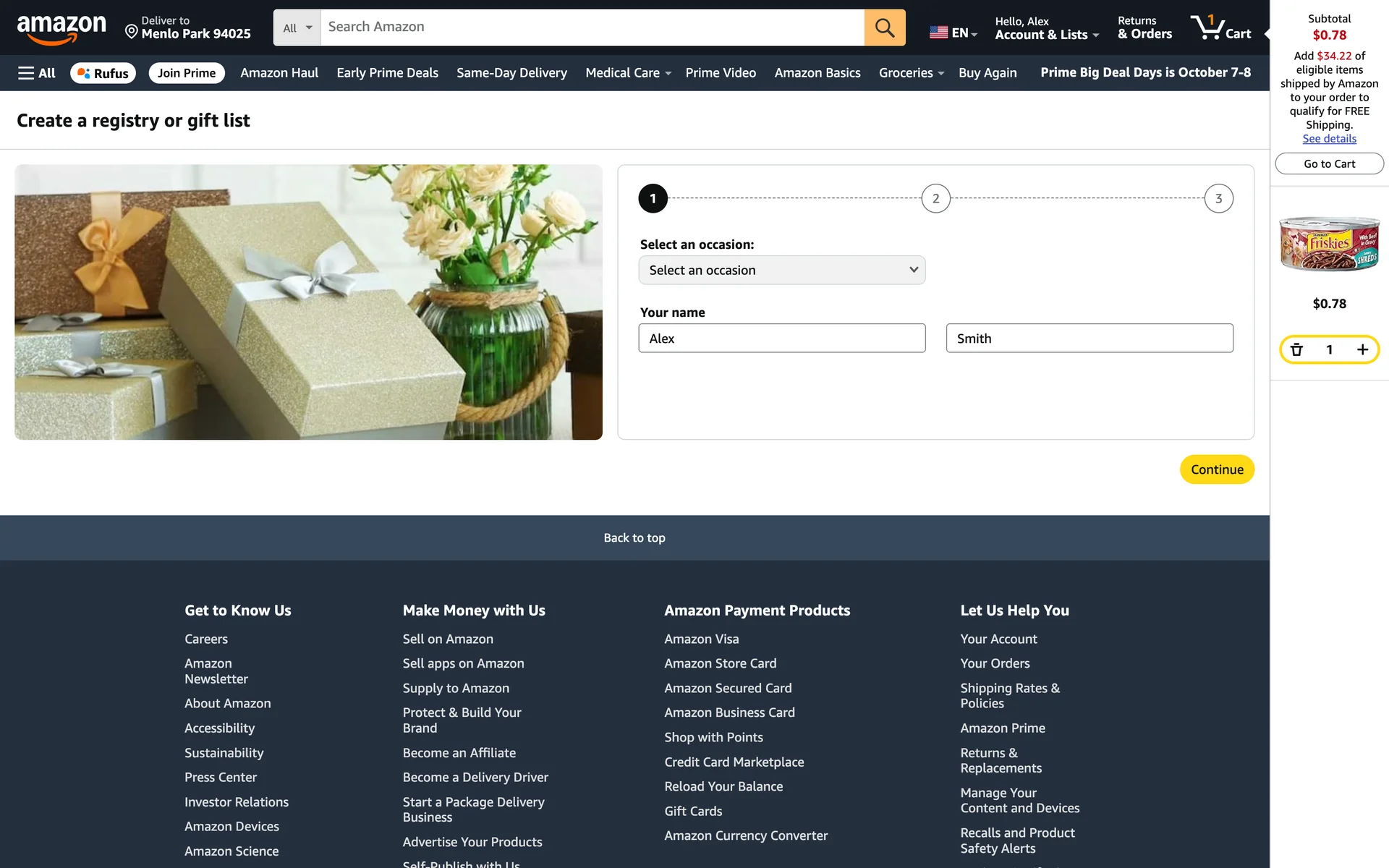Open Rufus assistant
The image size is (1389, 868).
(103, 73)
